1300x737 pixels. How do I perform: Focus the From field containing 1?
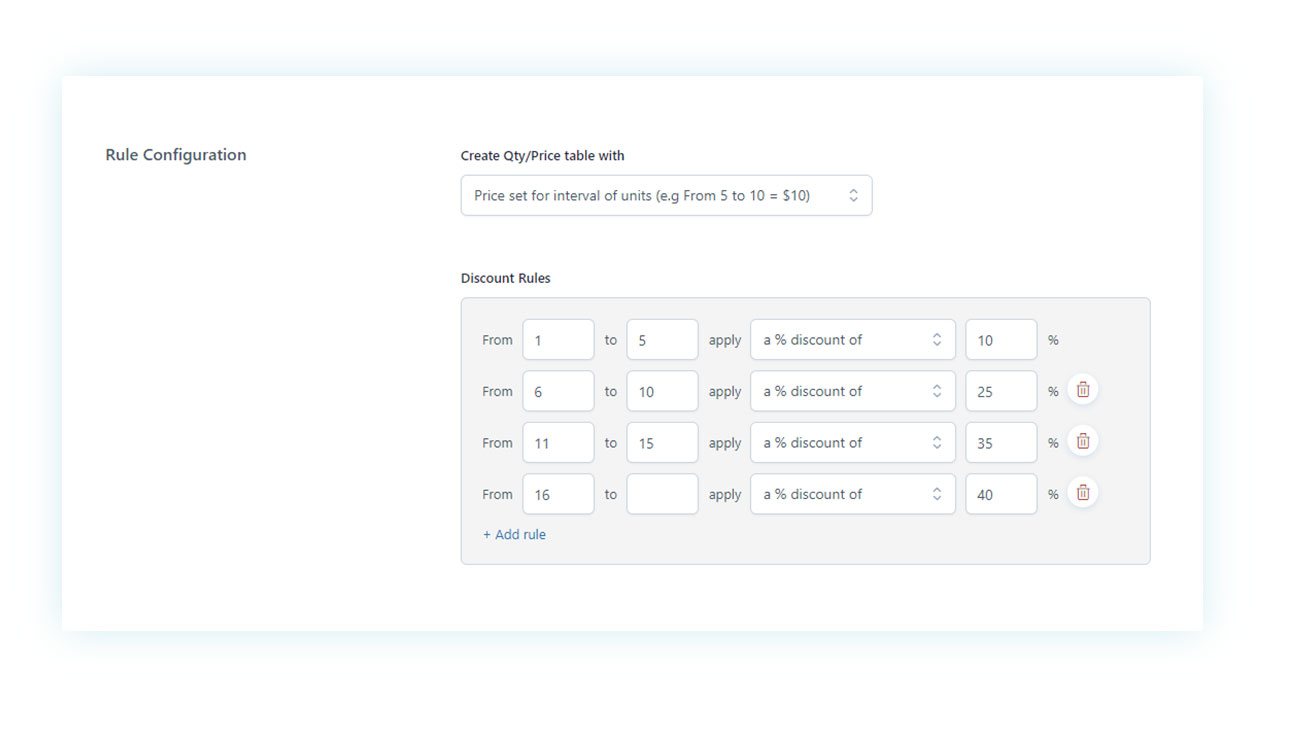pos(558,340)
